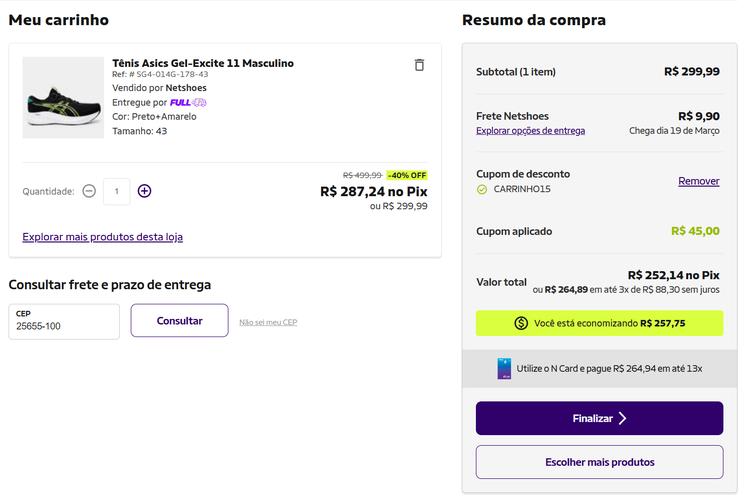Open Explorar mais produtos desta loja link
Image resolution: width=738 pixels, height=500 pixels.
pyautogui.click(x=103, y=237)
